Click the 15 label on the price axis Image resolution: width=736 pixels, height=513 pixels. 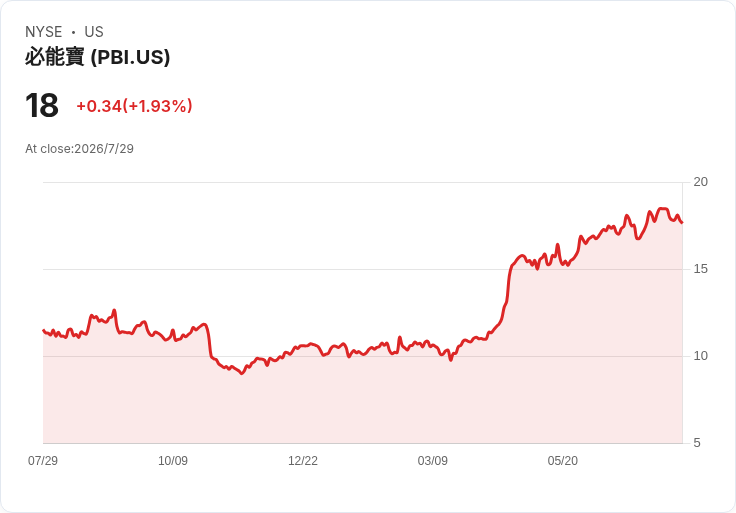700,269
